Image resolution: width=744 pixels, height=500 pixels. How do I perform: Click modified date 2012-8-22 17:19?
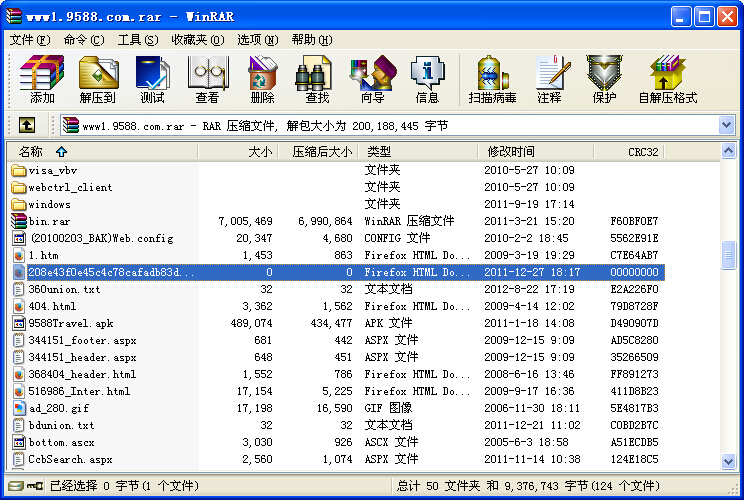529,289
